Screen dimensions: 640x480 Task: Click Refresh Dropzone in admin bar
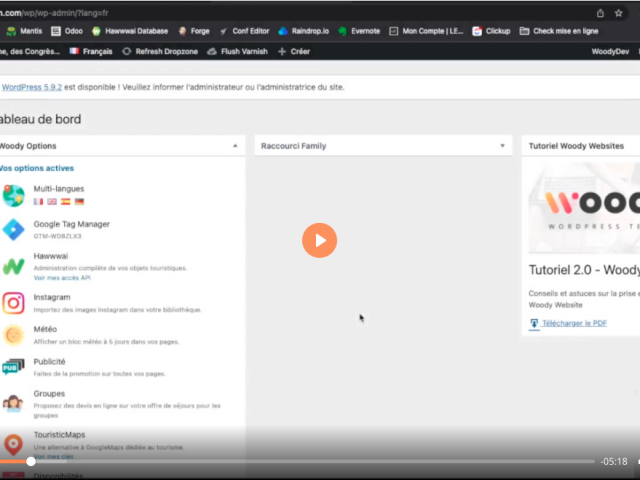[160, 51]
